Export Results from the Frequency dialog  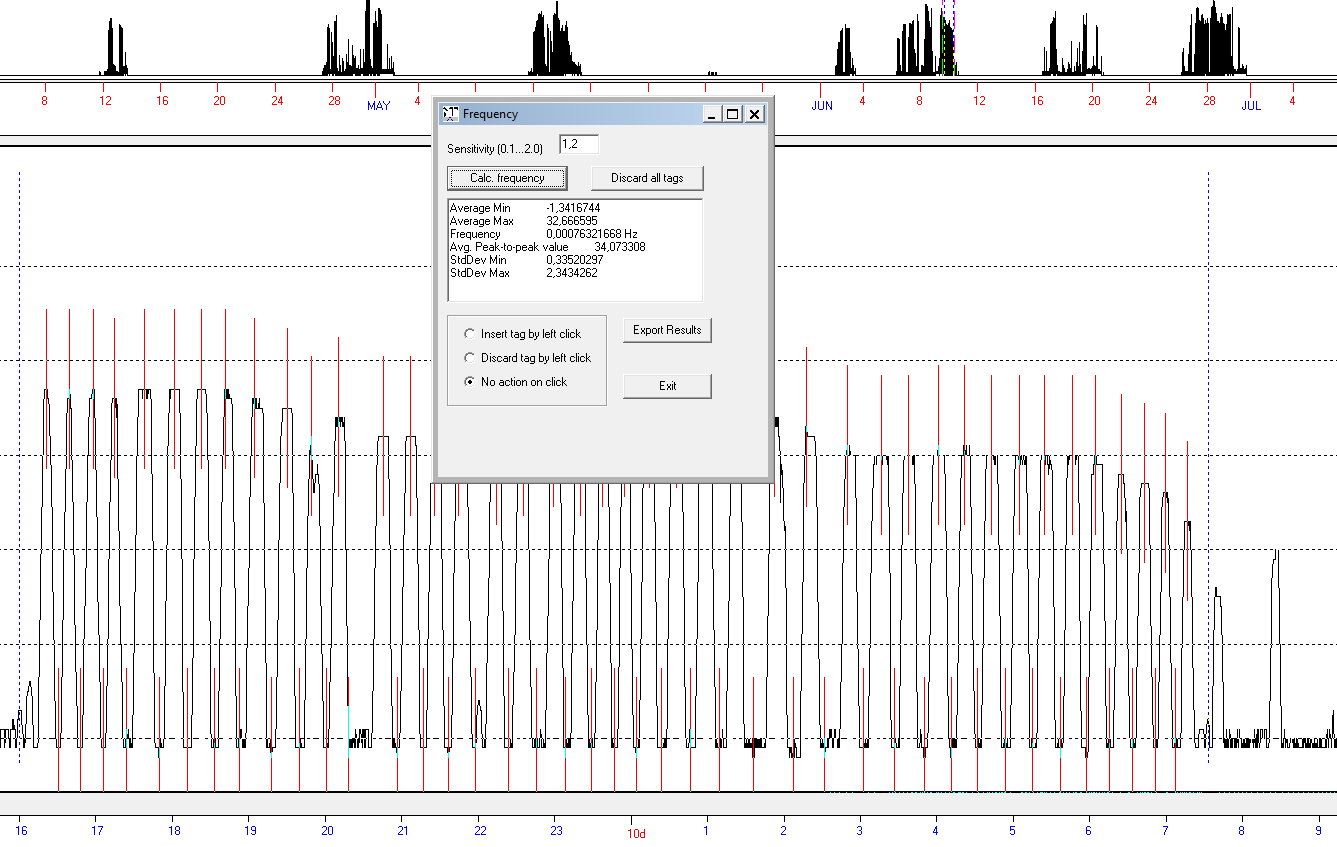[x=667, y=330]
